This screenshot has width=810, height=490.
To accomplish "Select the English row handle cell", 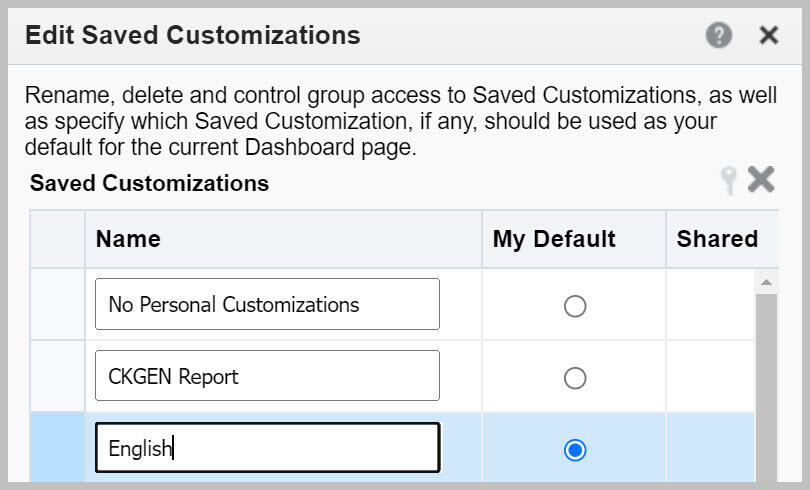I will coord(57,448).
